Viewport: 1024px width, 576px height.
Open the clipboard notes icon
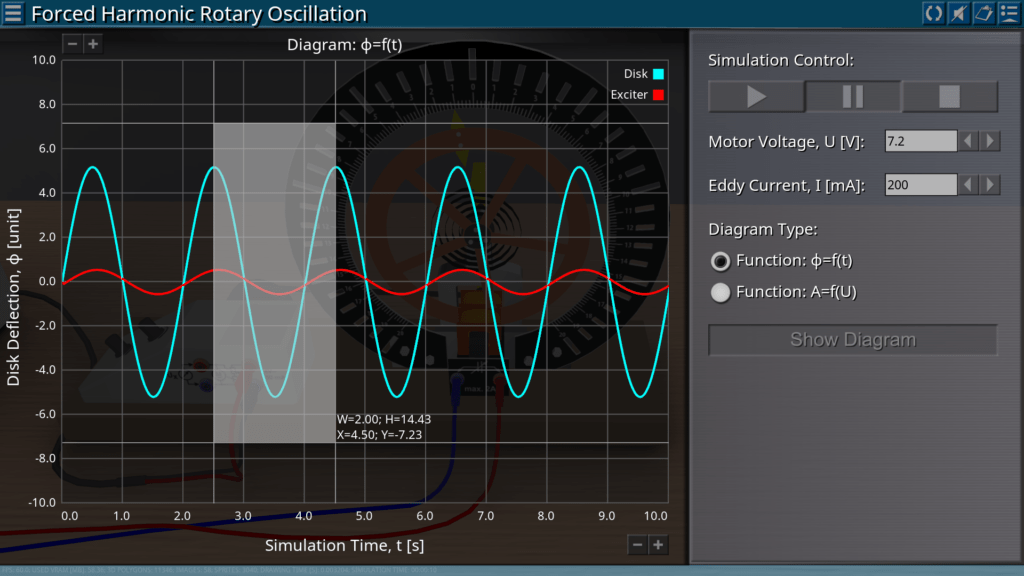tap(983, 13)
